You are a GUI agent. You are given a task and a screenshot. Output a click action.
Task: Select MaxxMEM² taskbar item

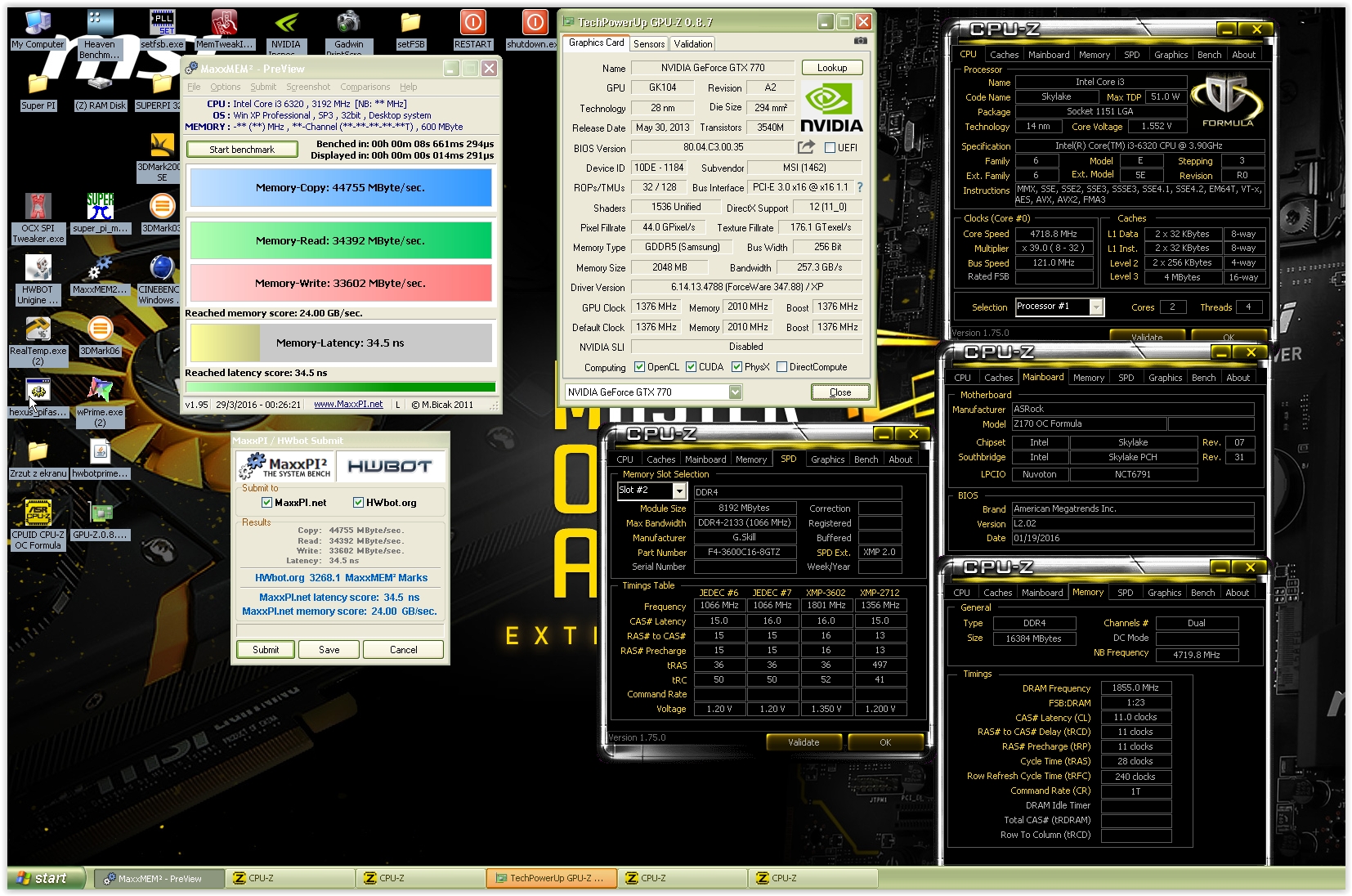pyautogui.click(x=159, y=879)
